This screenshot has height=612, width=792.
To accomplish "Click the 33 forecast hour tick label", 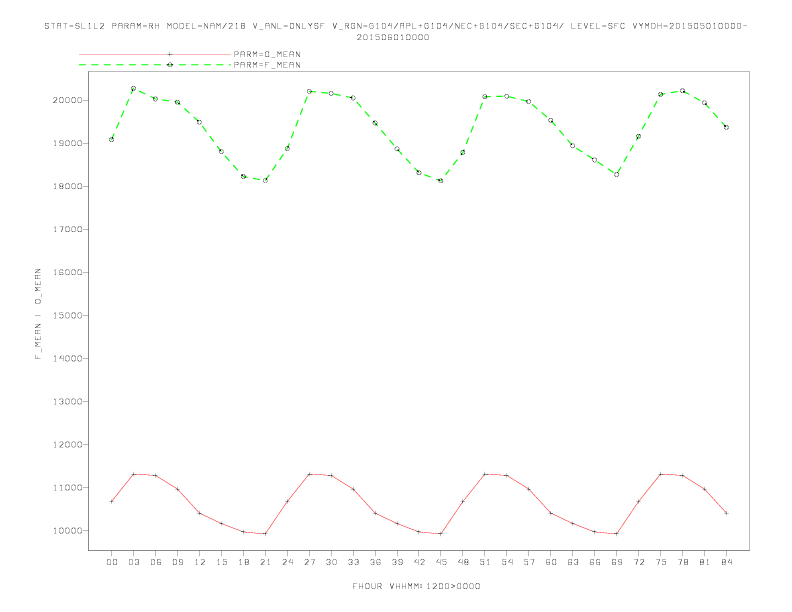I will [x=353, y=562].
